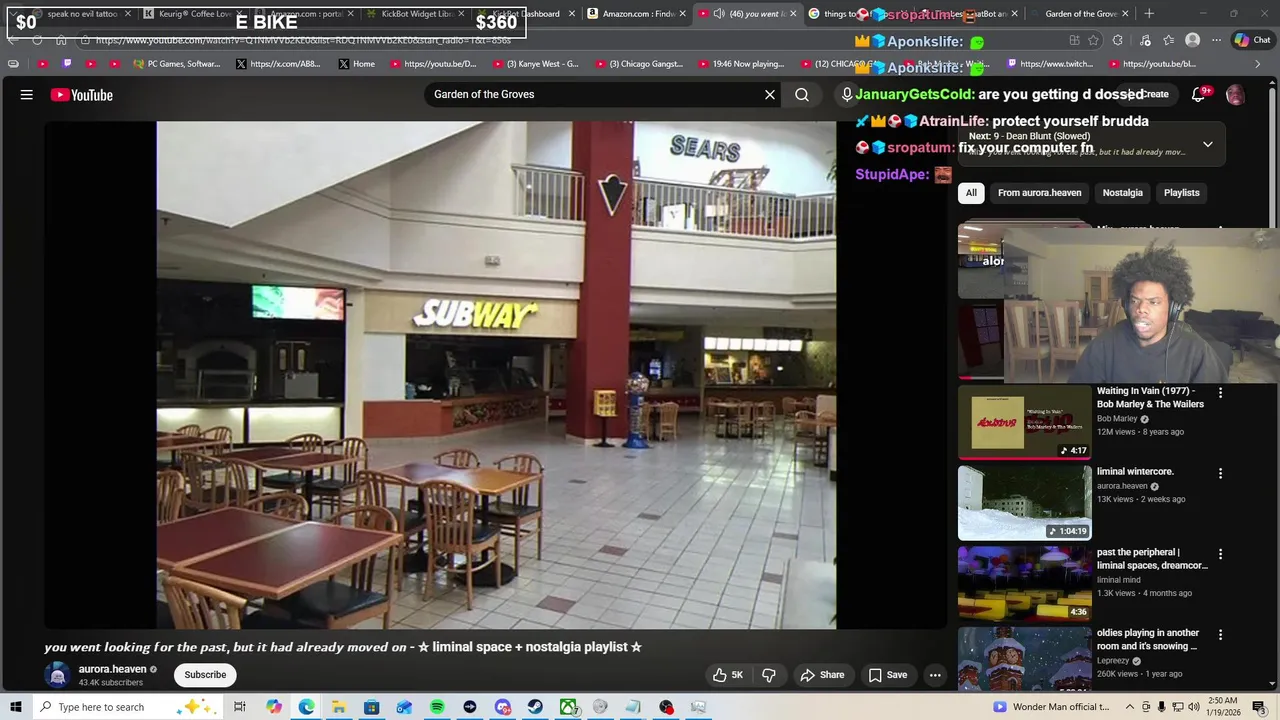Open Bob Marley channel link
1280x720 pixels.
coord(1117,419)
